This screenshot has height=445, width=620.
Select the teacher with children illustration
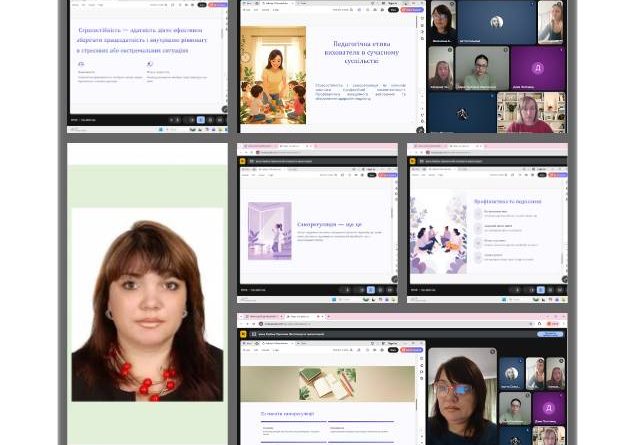pos(273,75)
